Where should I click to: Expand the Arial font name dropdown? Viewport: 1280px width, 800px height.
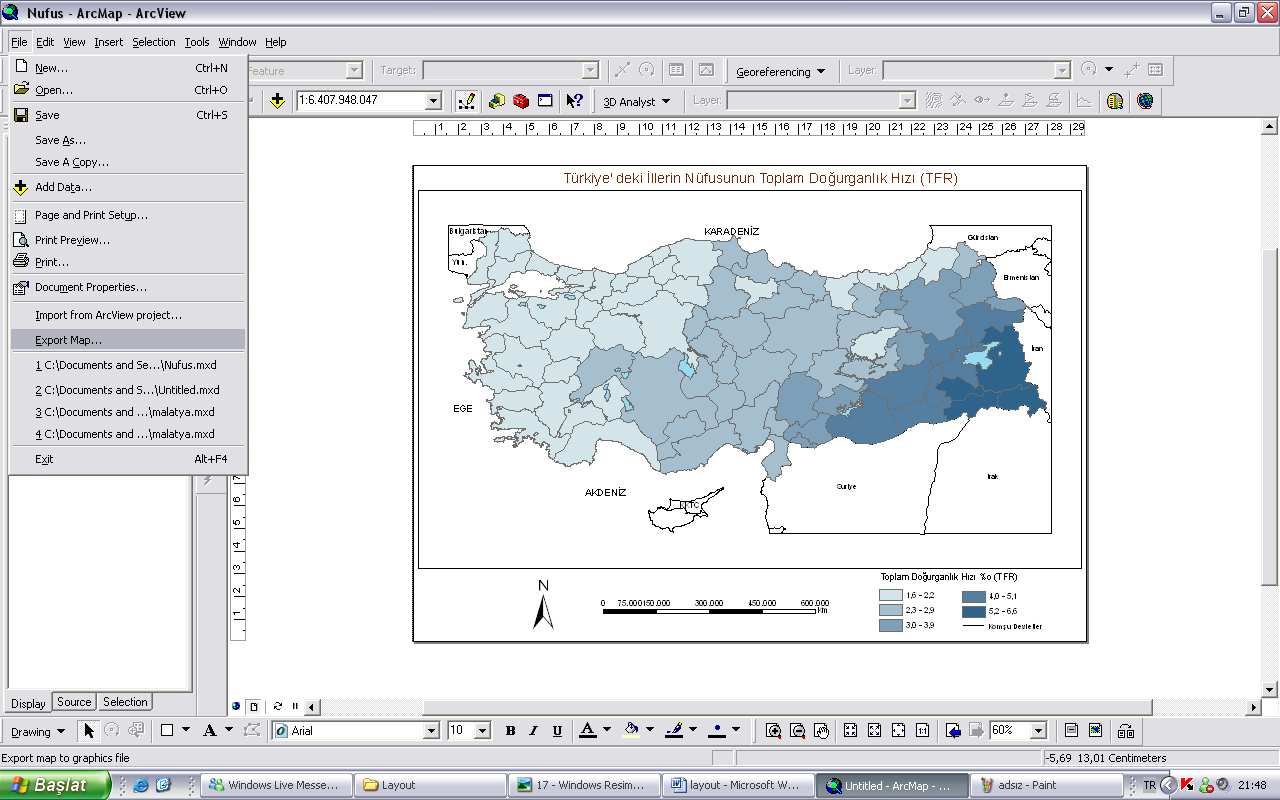(x=432, y=731)
